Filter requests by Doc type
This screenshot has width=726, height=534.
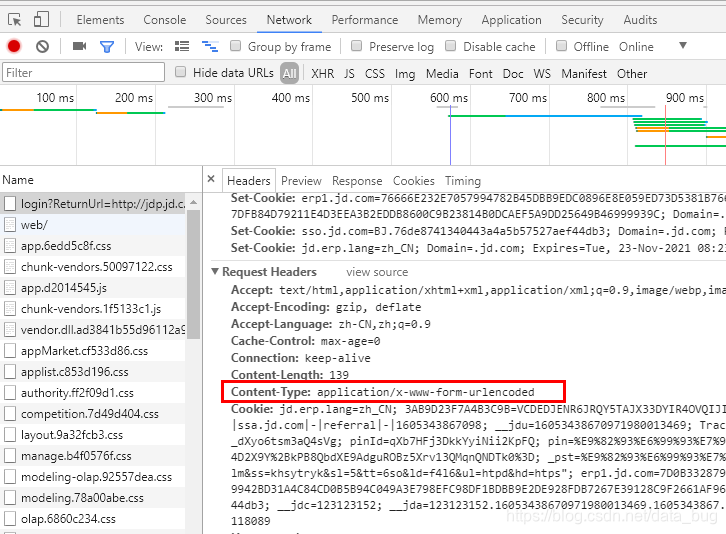pyautogui.click(x=513, y=74)
